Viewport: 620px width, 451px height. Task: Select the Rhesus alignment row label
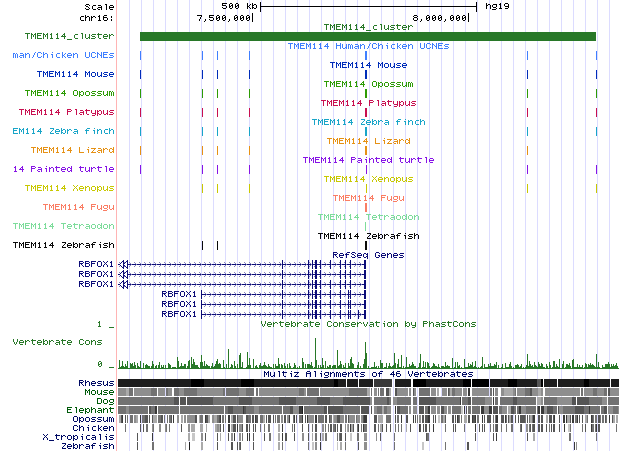95,383
